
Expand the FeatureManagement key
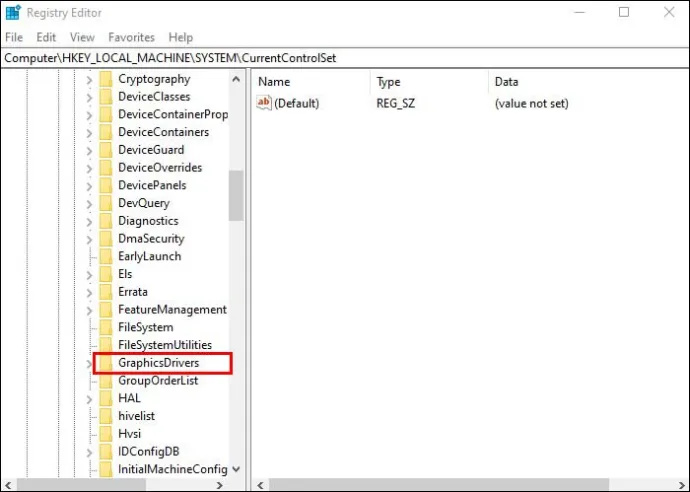[89, 311]
